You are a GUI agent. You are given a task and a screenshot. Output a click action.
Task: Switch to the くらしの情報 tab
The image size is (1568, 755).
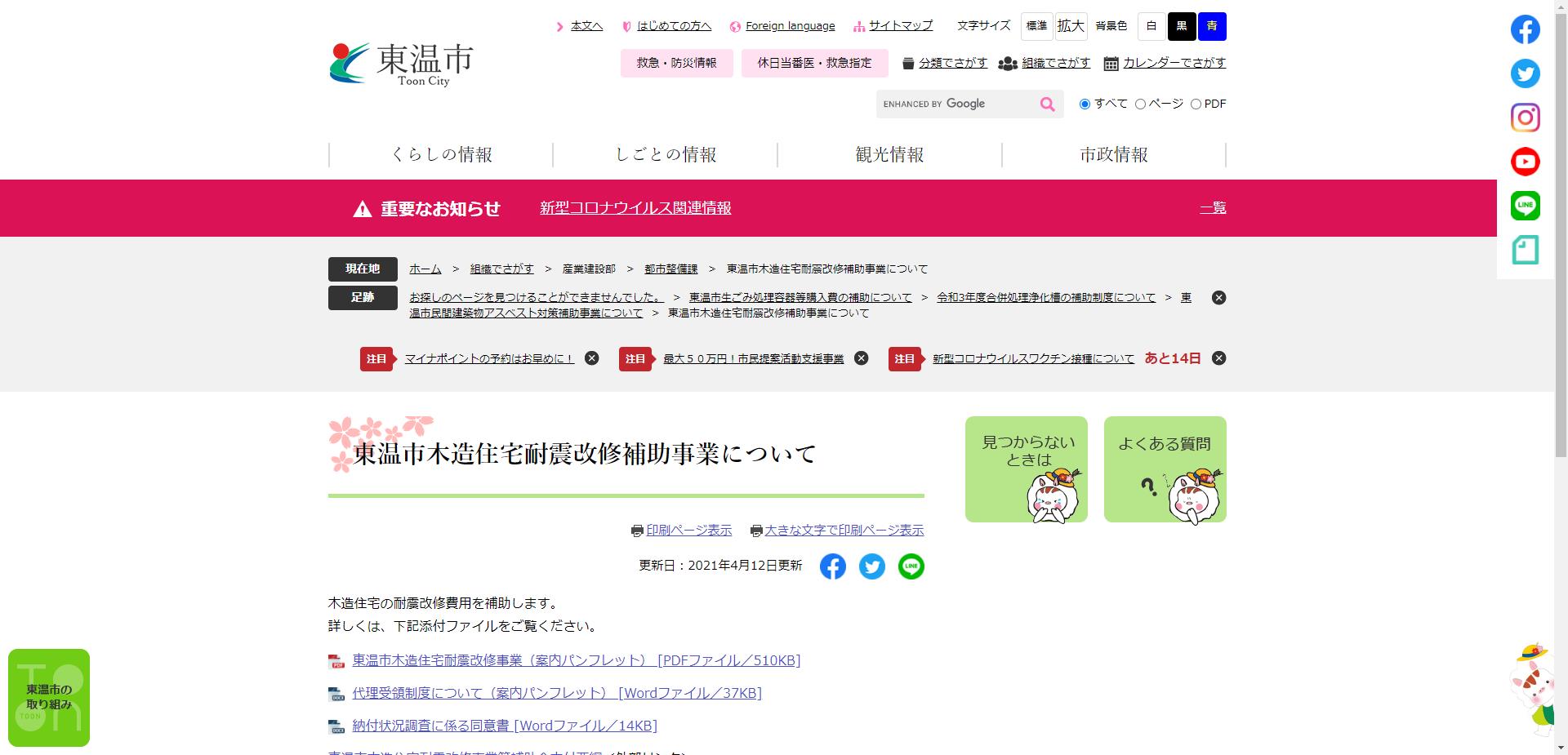441,154
